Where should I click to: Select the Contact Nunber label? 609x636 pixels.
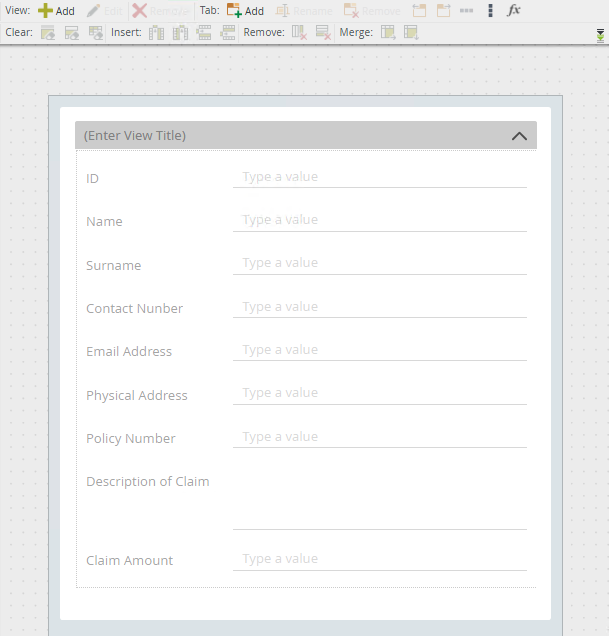(x=135, y=308)
